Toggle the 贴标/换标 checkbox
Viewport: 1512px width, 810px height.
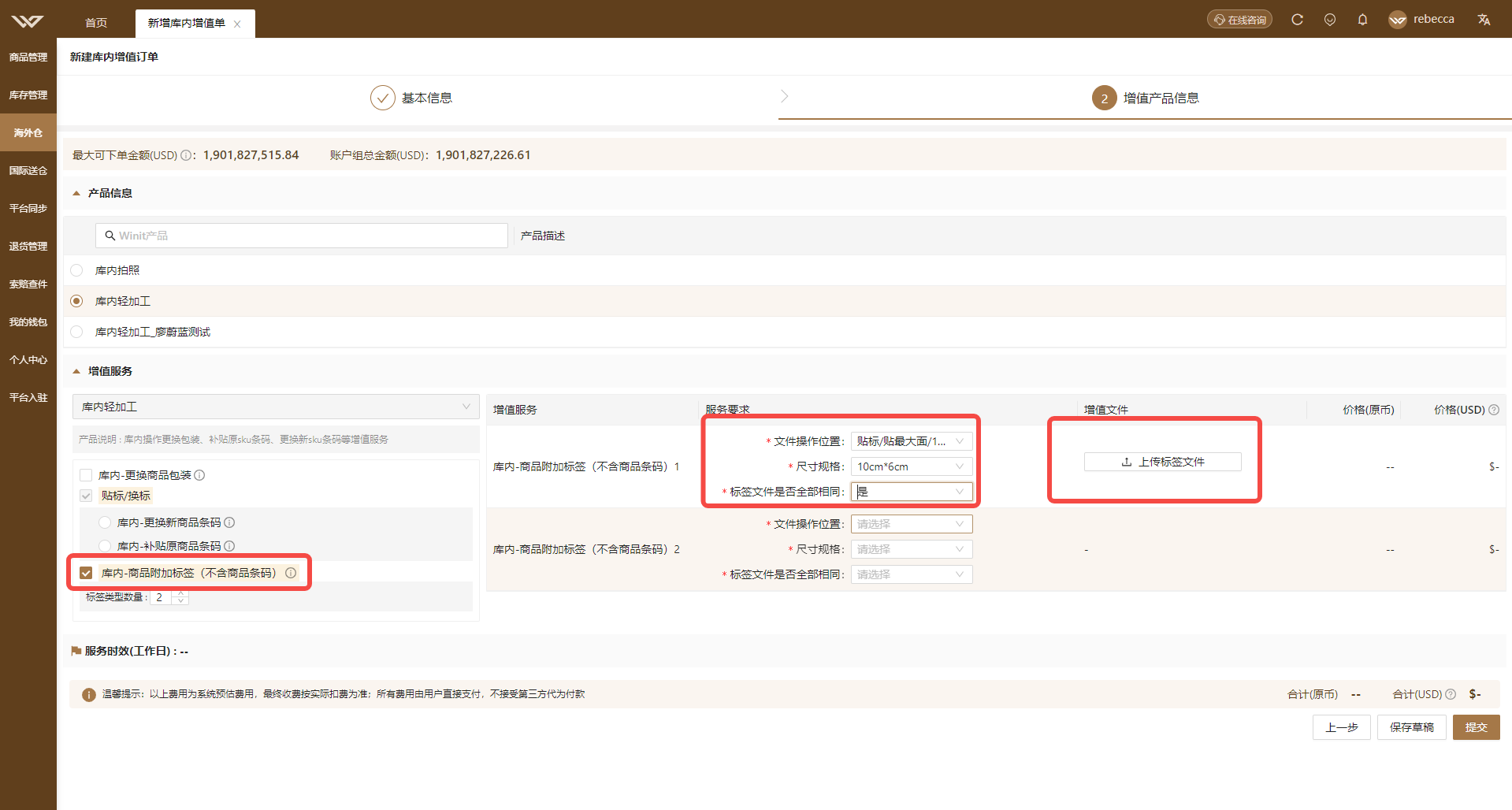pos(86,496)
